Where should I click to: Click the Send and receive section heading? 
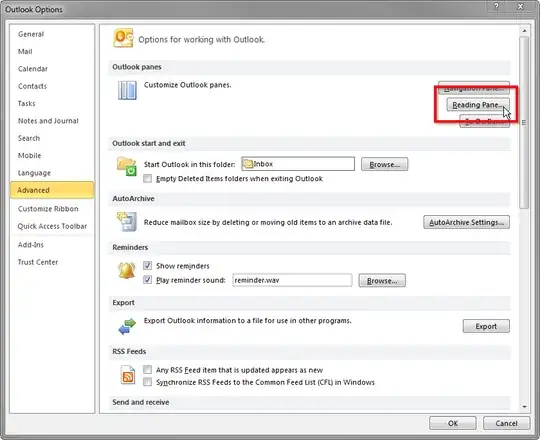click(141, 402)
